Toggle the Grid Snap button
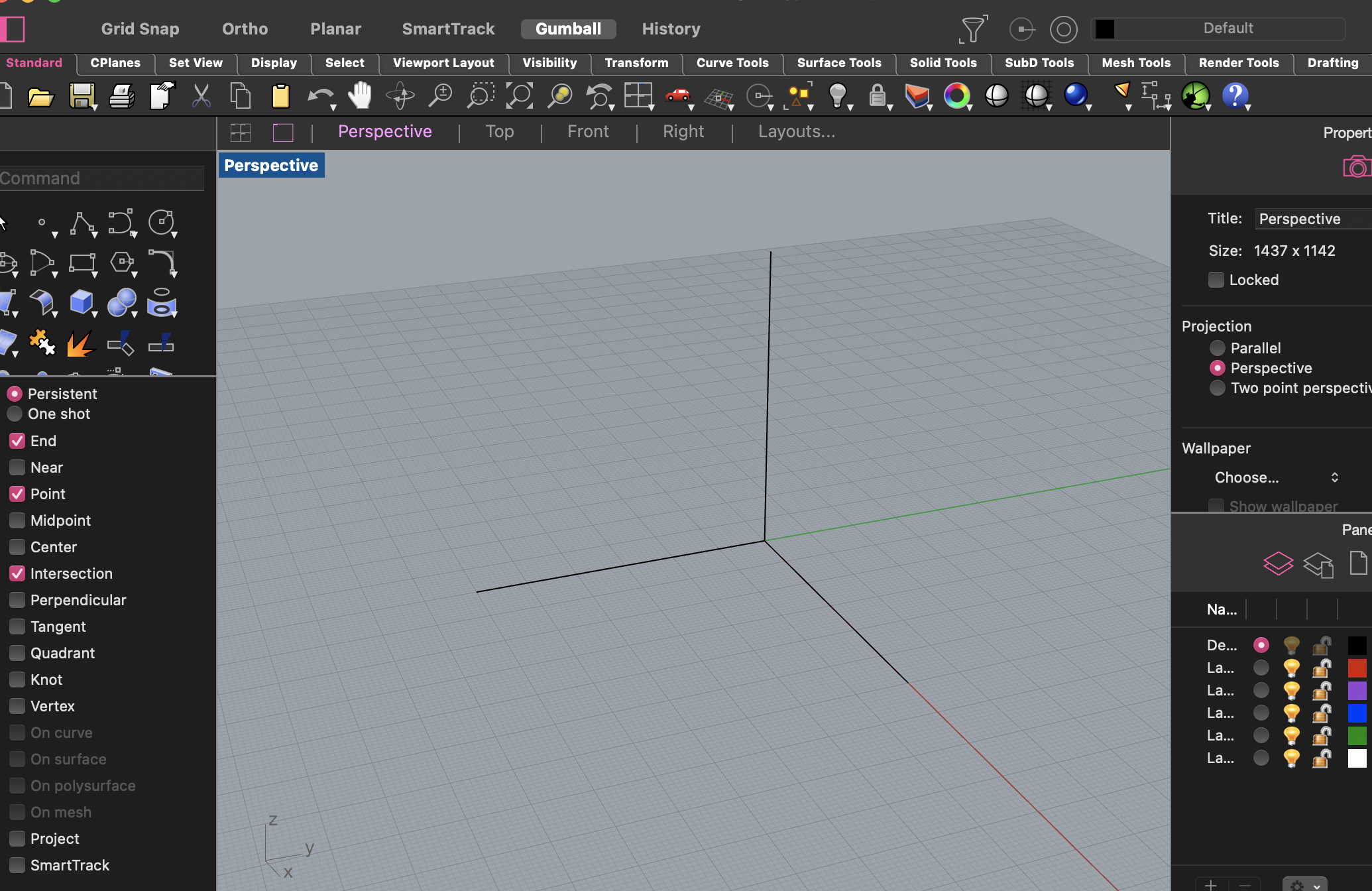 [x=140, y=29]
